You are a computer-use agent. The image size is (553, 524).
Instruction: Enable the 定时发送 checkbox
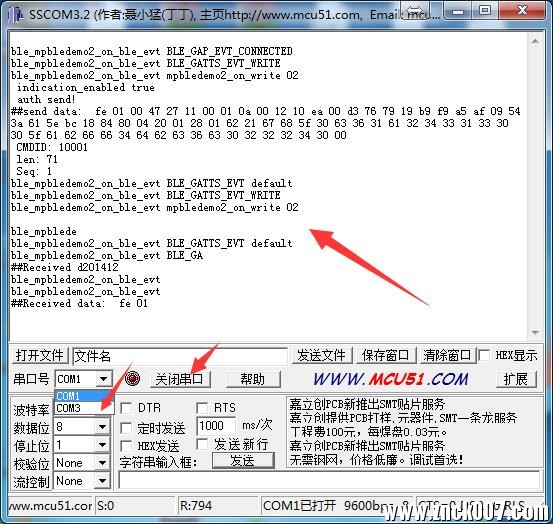pyautogui.click(x=126, y=428)
